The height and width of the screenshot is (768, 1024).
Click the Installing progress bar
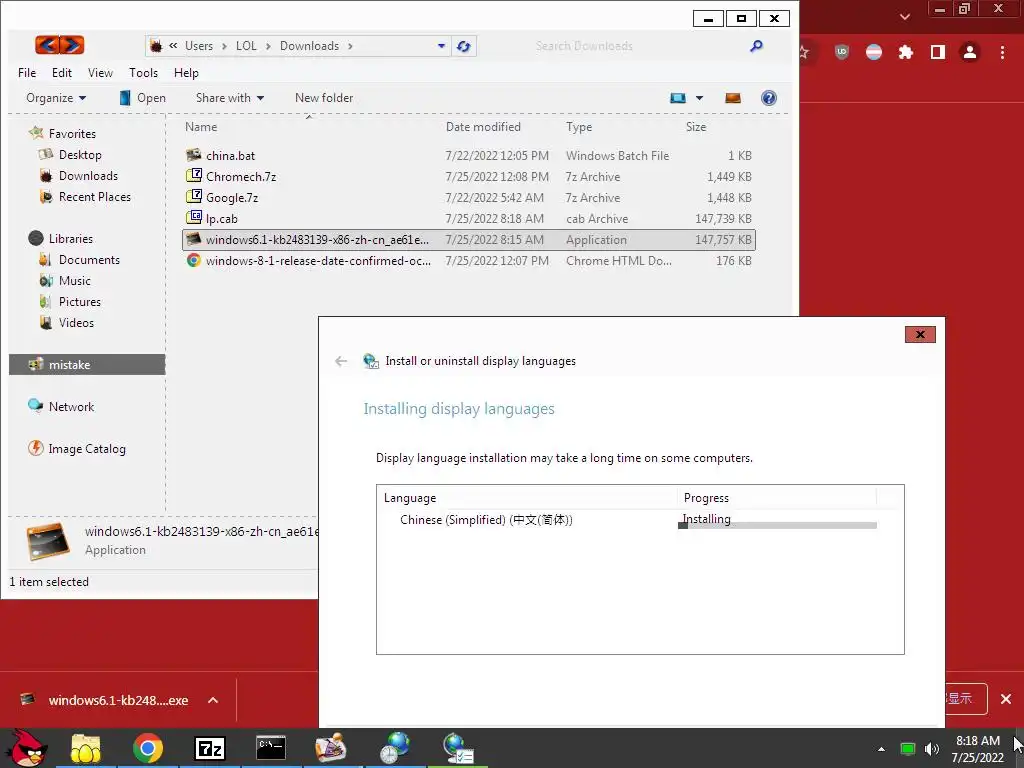click(778, 525)
